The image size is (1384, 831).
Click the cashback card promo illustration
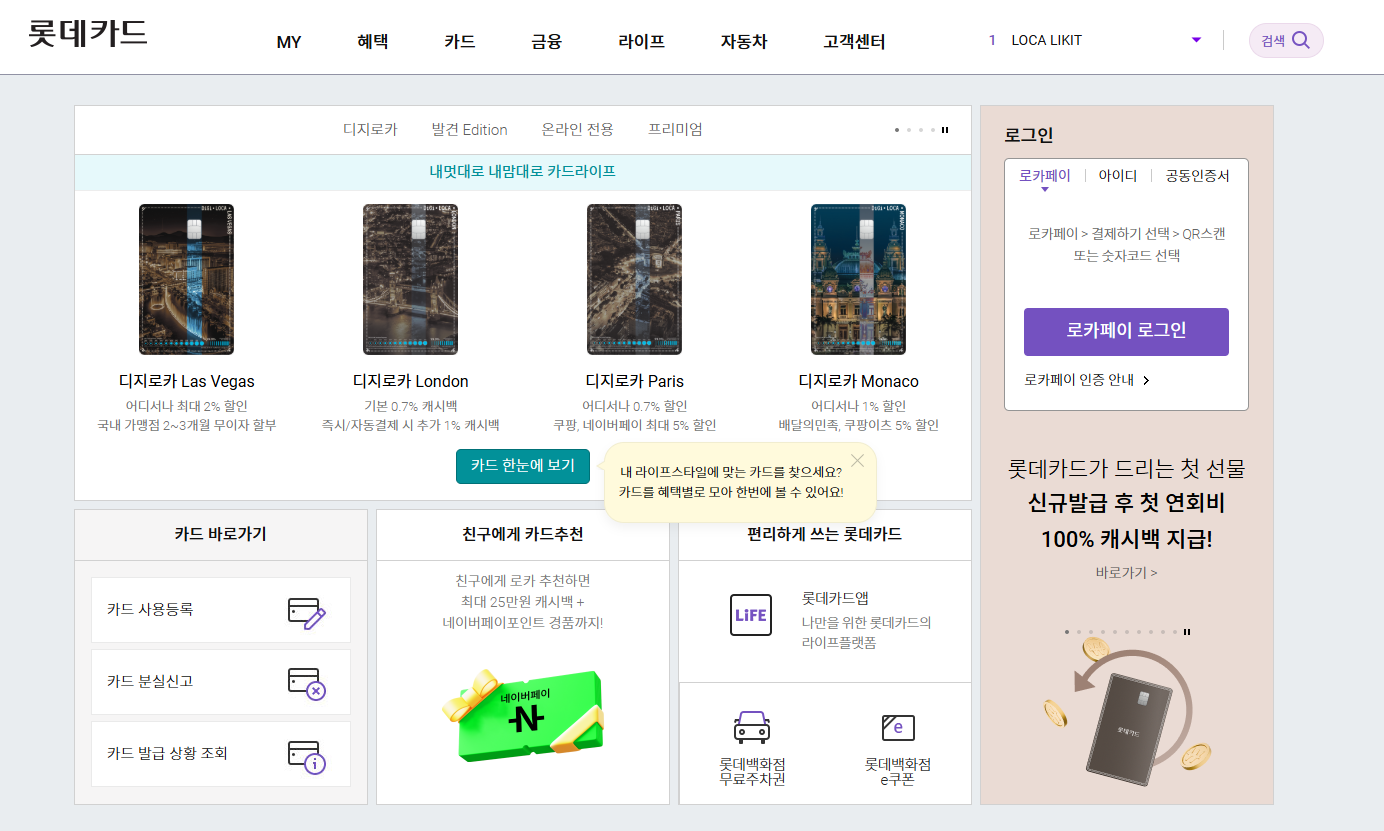click(x=1127, y=713)
